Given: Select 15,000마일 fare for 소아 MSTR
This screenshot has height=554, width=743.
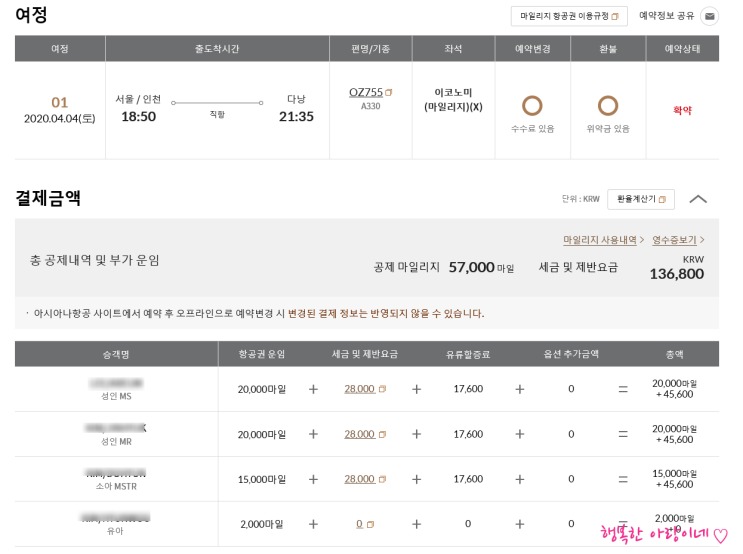Looking at the screenshot, I should (262, 480).
